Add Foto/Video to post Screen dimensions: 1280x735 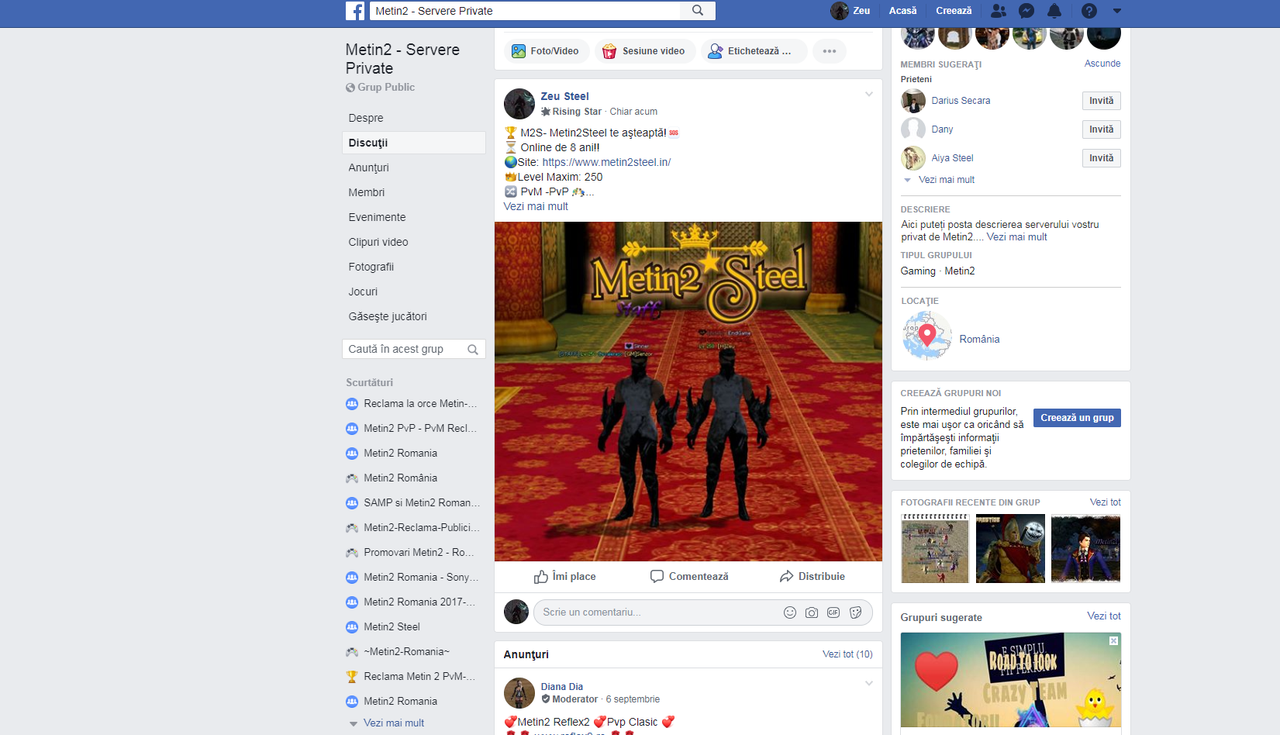coord(546,51)
